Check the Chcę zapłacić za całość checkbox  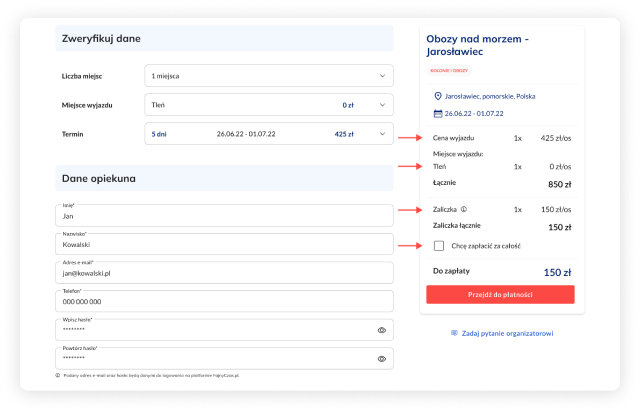439,245
